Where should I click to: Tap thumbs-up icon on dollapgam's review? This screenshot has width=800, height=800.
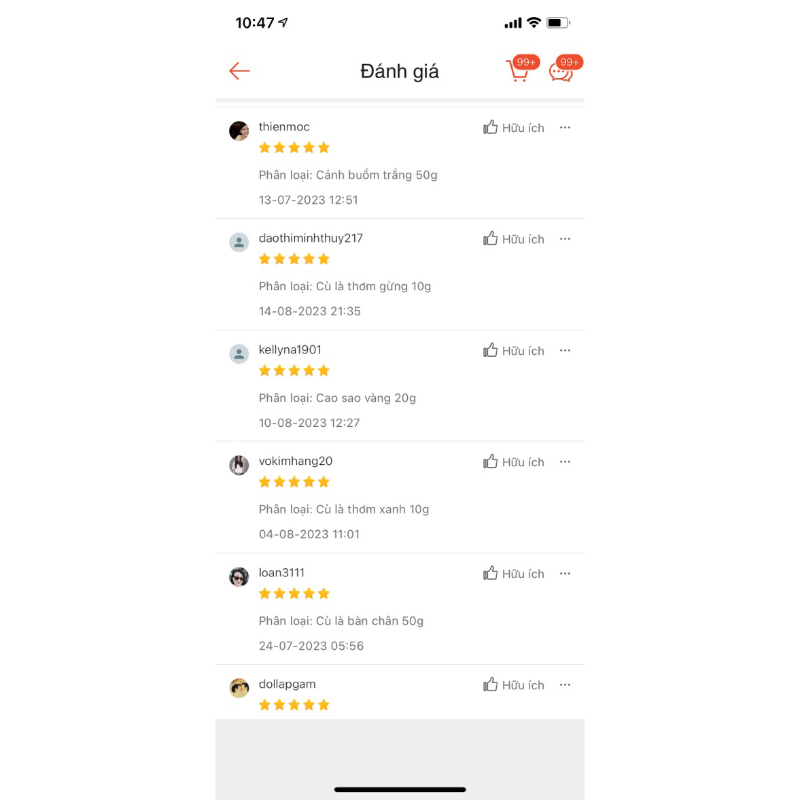tap(490, 685)
